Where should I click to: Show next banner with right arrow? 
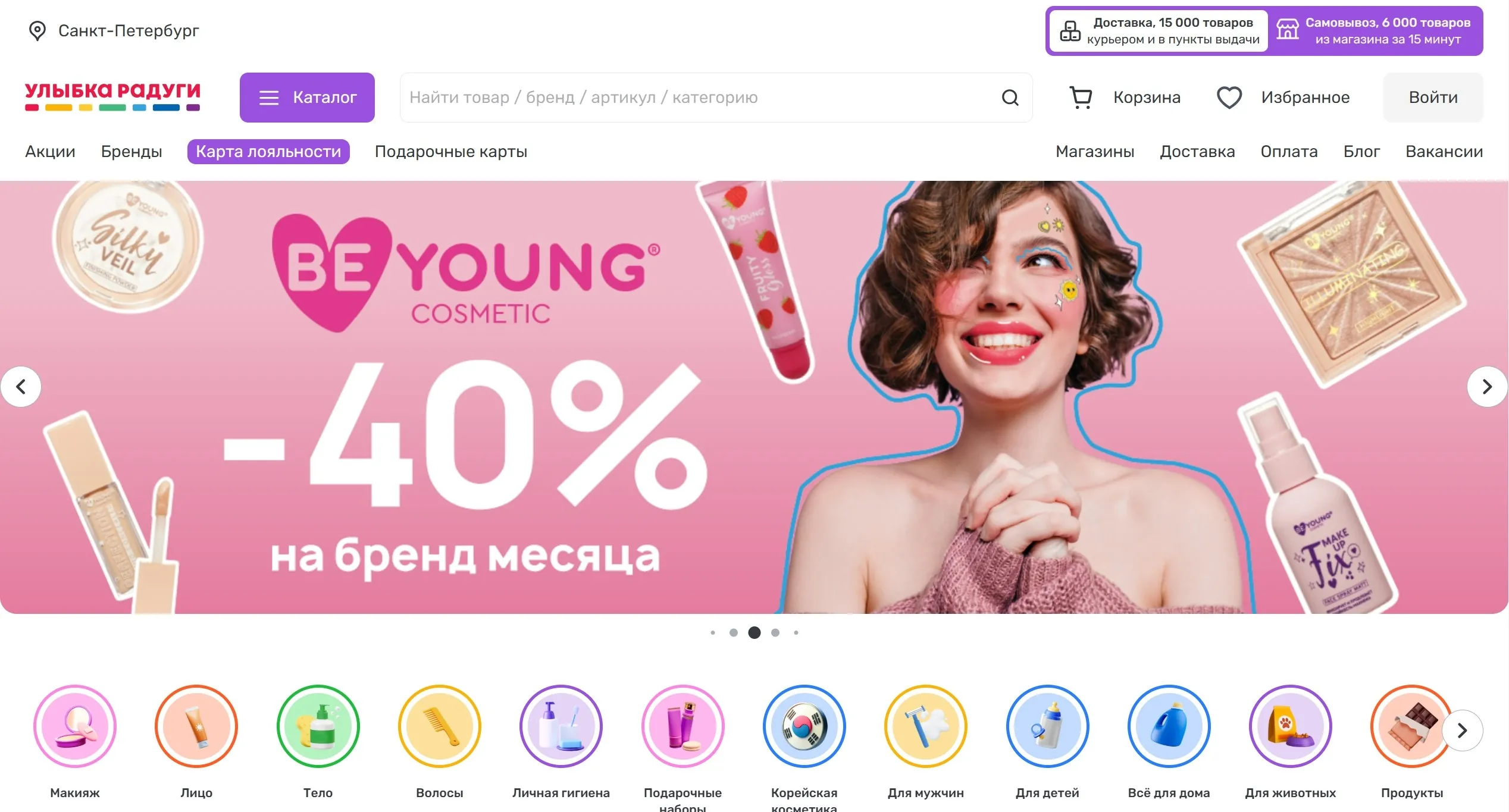click(x=1487, y=387)
